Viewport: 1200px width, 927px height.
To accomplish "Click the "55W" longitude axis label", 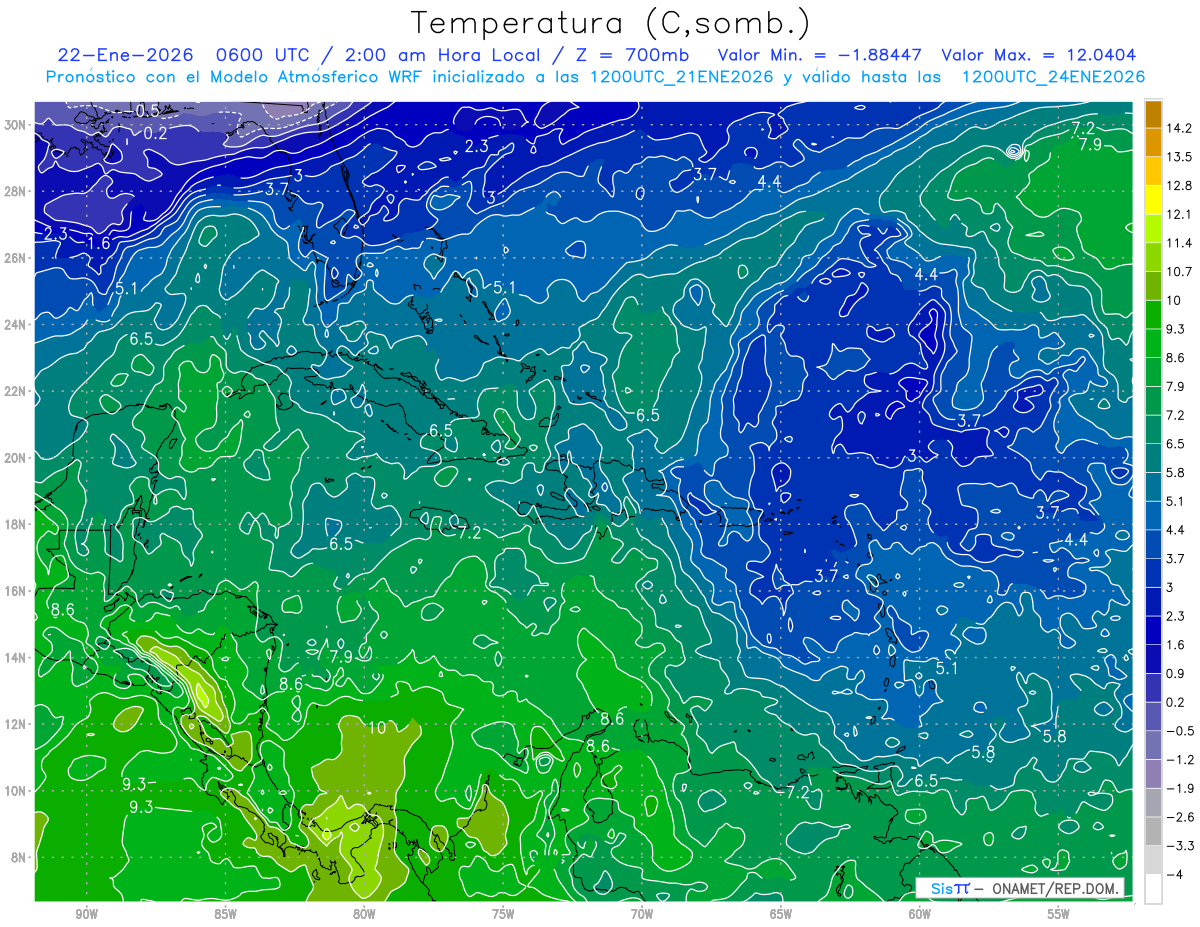I will click(x=1059, y=914).
